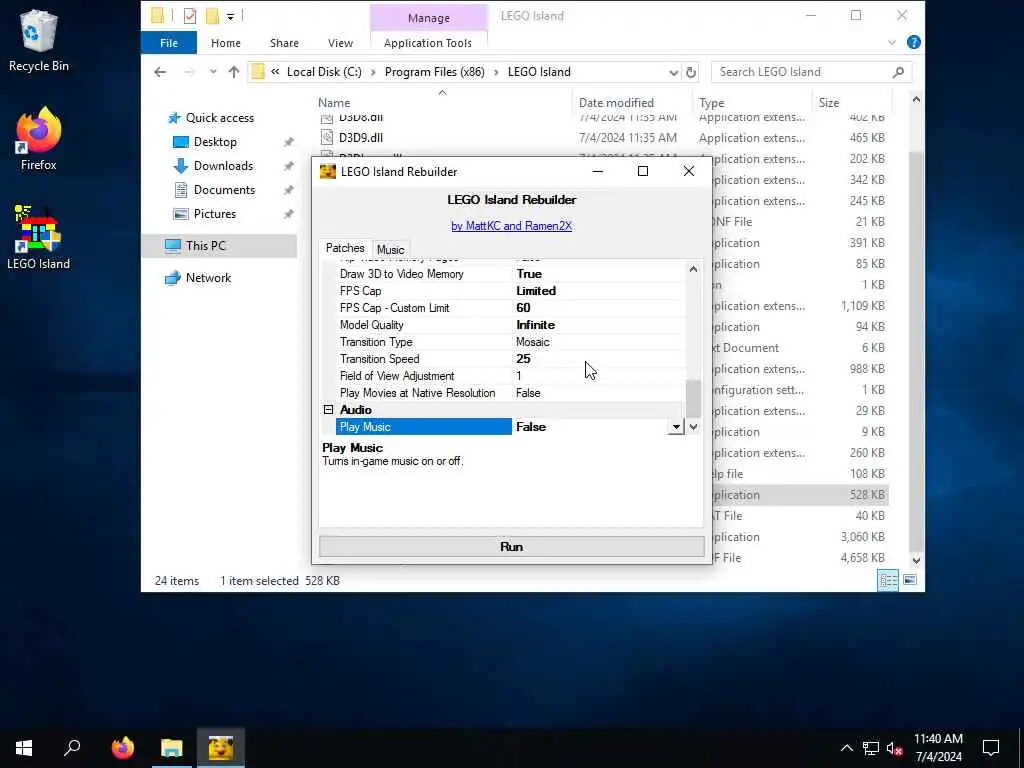The image size is (1024, 768).
Task: Open the View ribbon tab
Action: coord(340,43)
